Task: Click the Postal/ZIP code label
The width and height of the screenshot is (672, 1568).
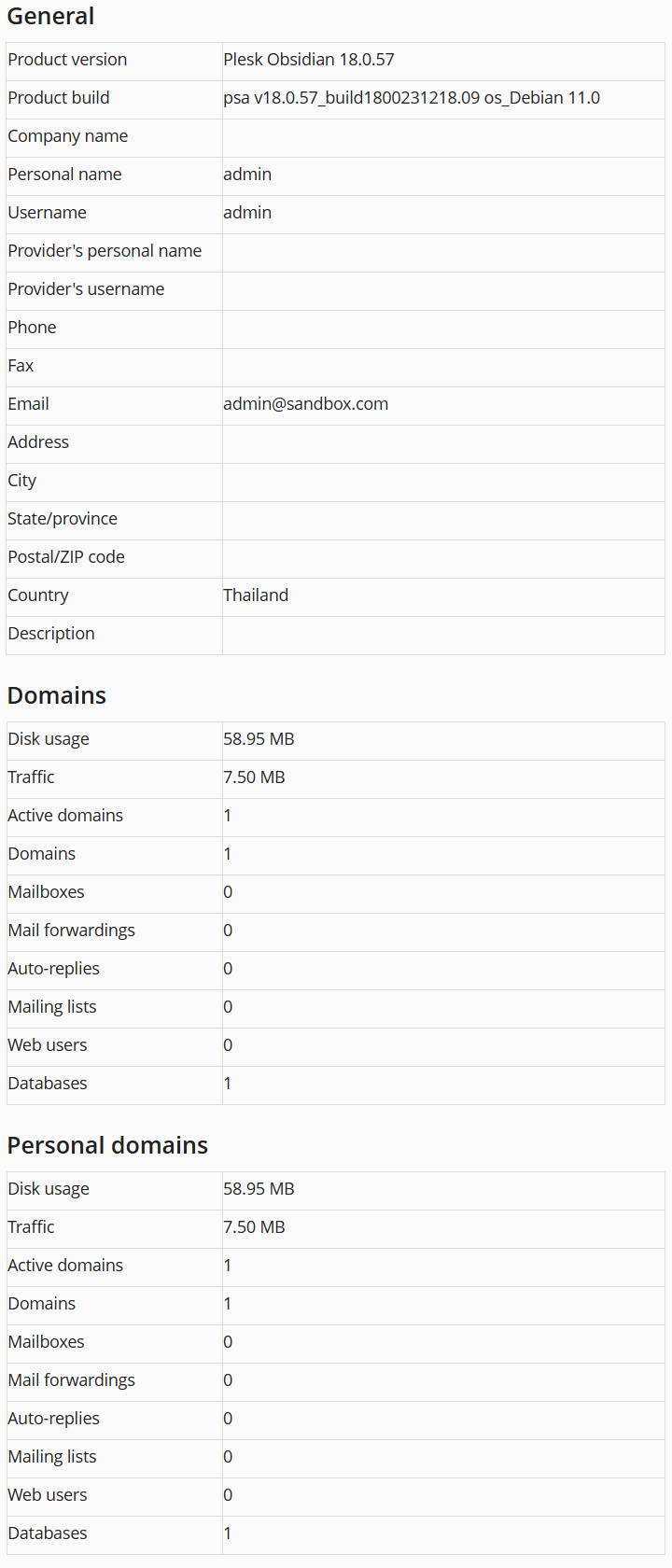Action: click(66, 557)
